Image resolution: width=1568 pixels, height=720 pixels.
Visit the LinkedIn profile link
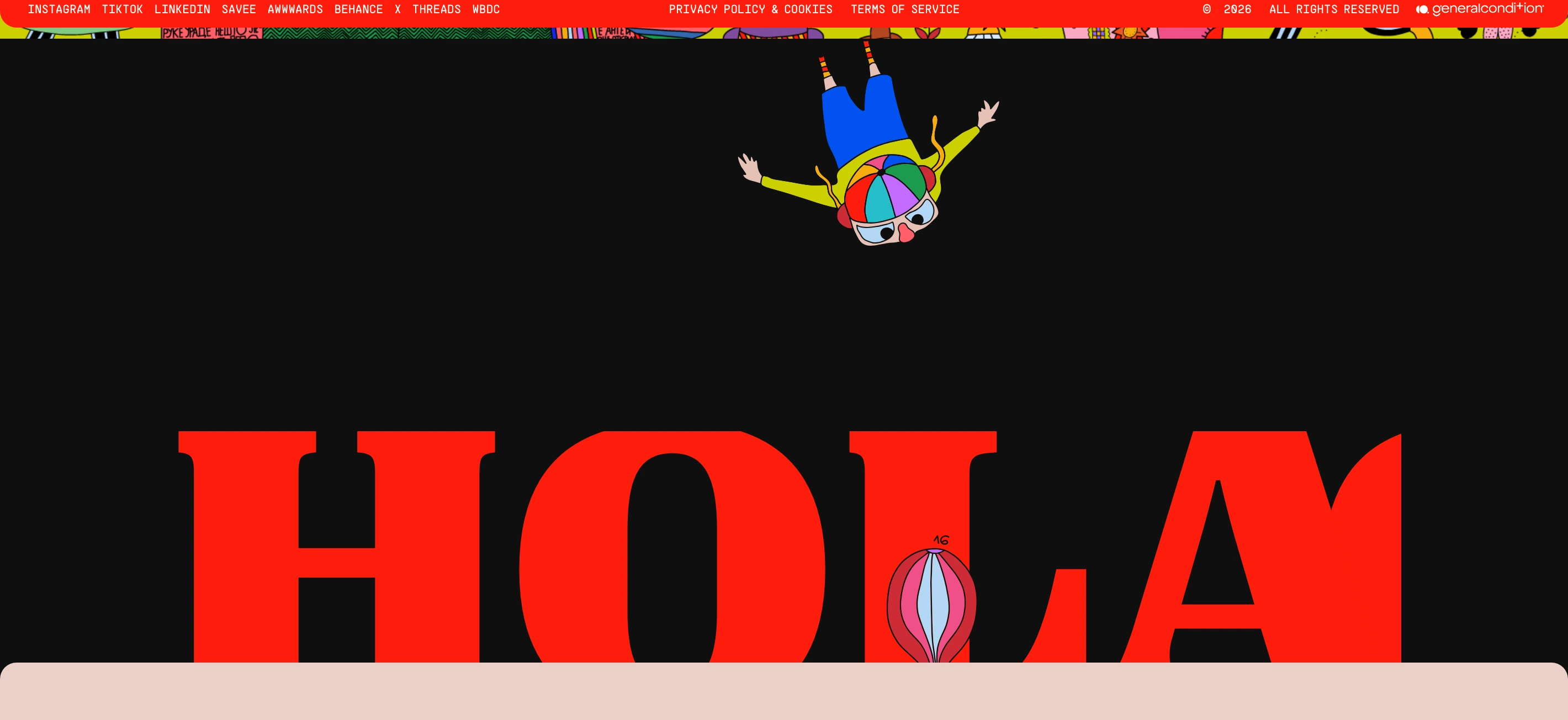pos(182,9)
